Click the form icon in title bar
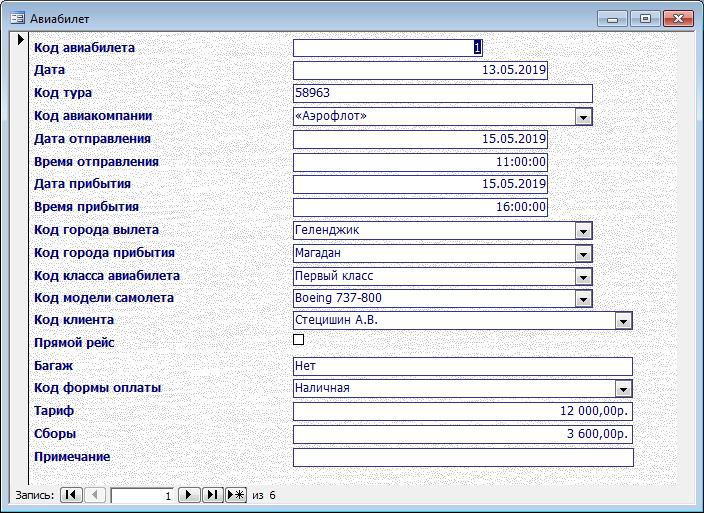The image size is (704, 513). pyautogui.click(x=17, y=17)
